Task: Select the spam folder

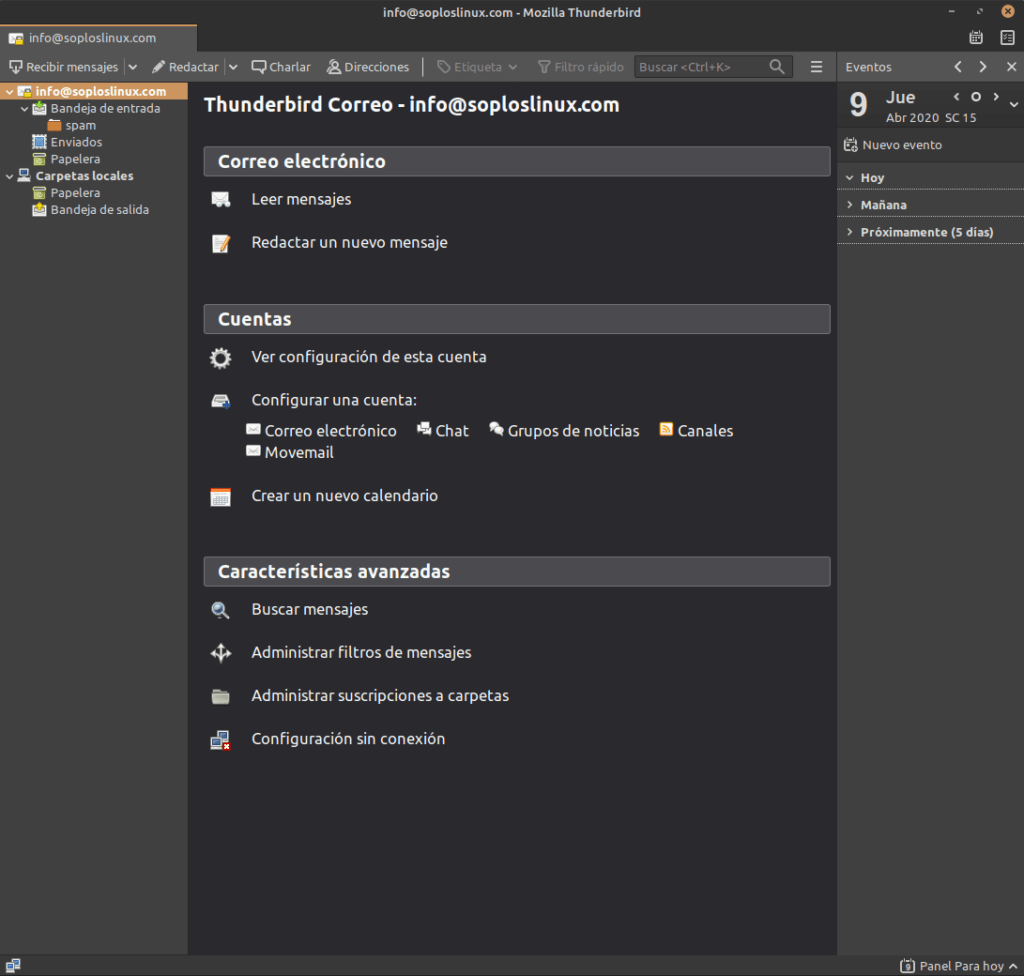Action: (80, 125)
